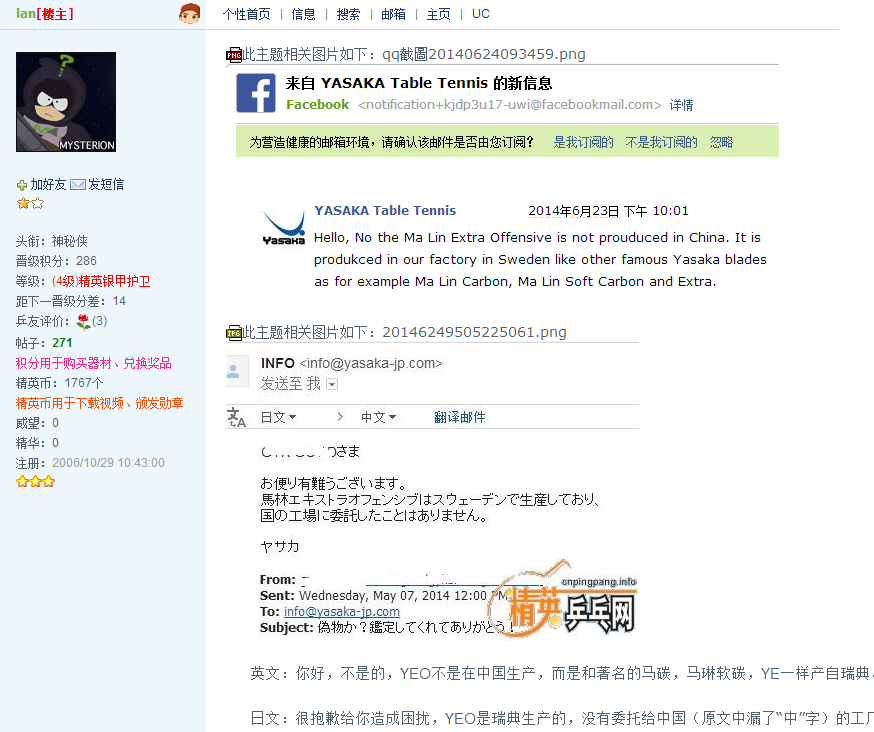Click the INFO sender name in the second email
874x732 pixels.
[x=278, y=363]
